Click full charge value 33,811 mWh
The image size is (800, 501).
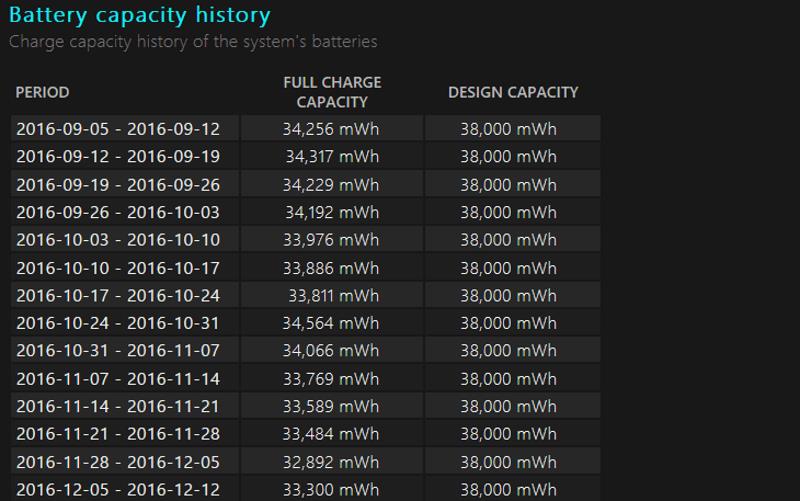(x=334, y=295)
